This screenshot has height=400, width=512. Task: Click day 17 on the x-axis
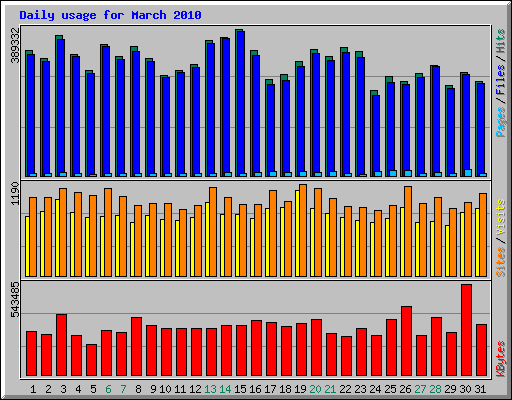tap(270, 389)
